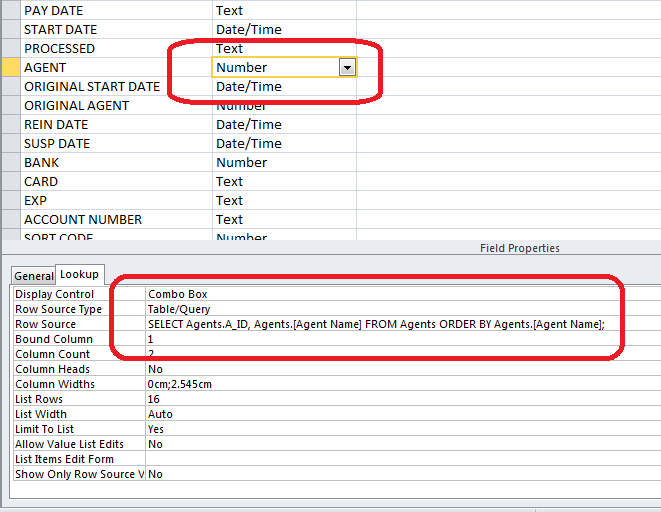
Task: Click the Column Heads property label
Action: click(x=53, y=369)
